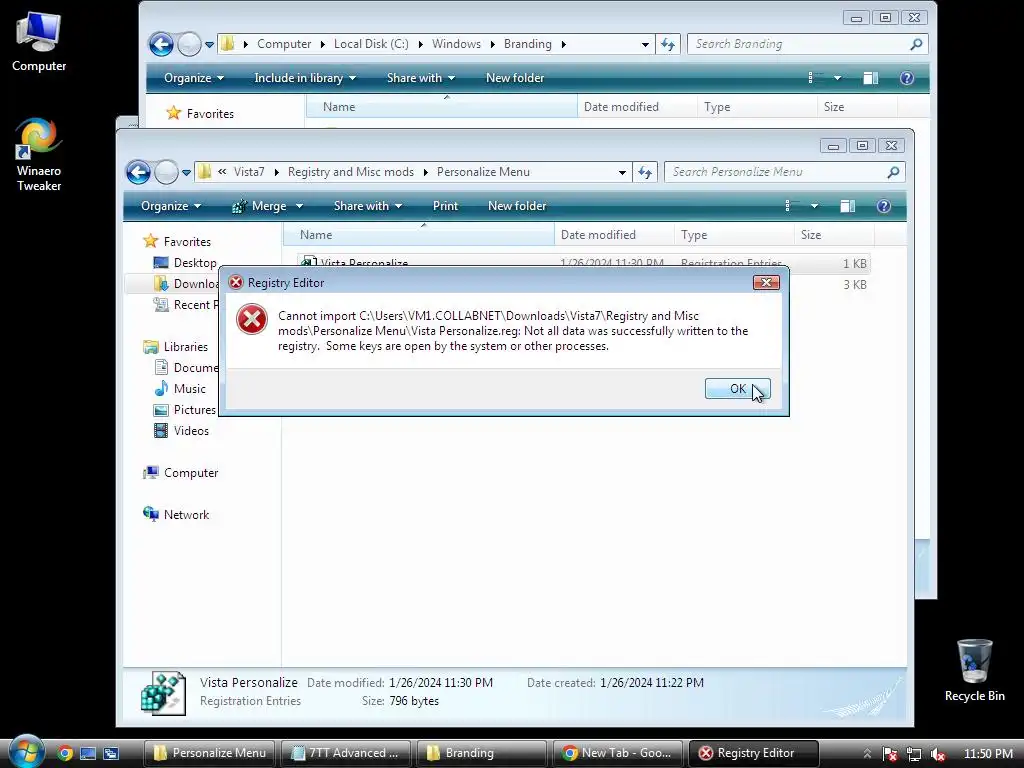Show hidden tray icons arrow
Viewport: 1024px width, 768px height.
867,754
